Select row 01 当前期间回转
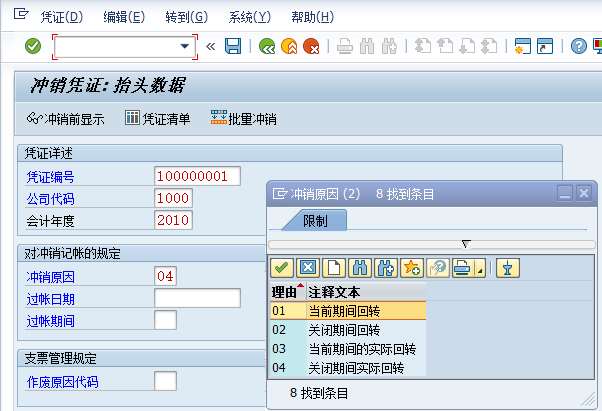This screenshot has width=602, height=411. tap(348, 311)
